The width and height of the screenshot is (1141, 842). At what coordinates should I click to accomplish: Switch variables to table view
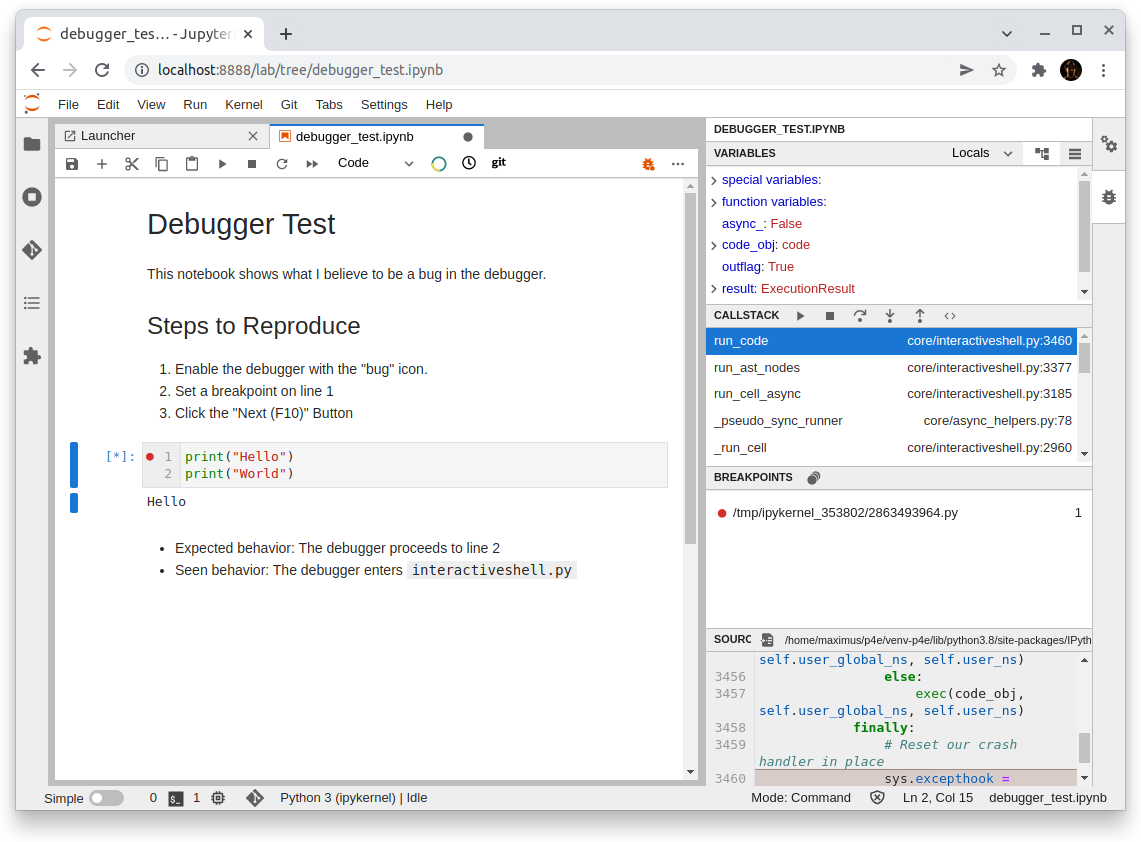(1075, 154)
